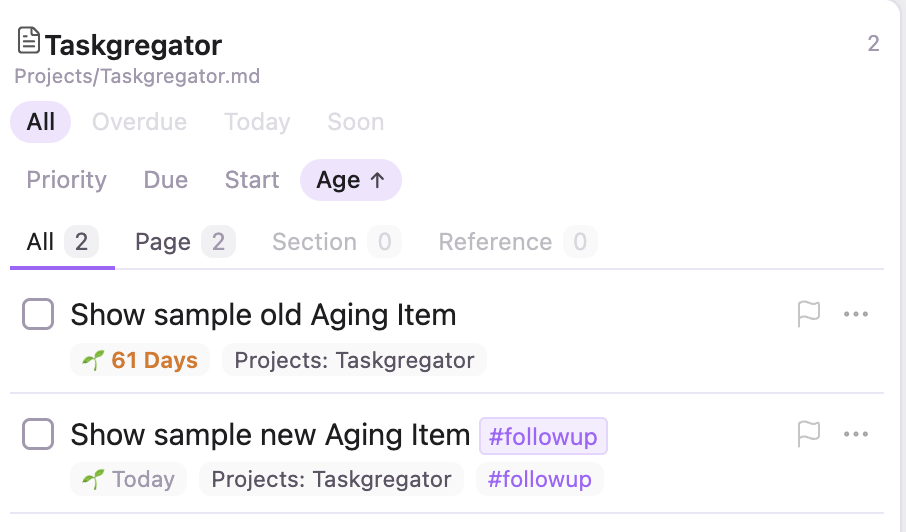This screenshot has width=906, height=532.
Task: Open more options for old Aging Item
Action: 856,314
